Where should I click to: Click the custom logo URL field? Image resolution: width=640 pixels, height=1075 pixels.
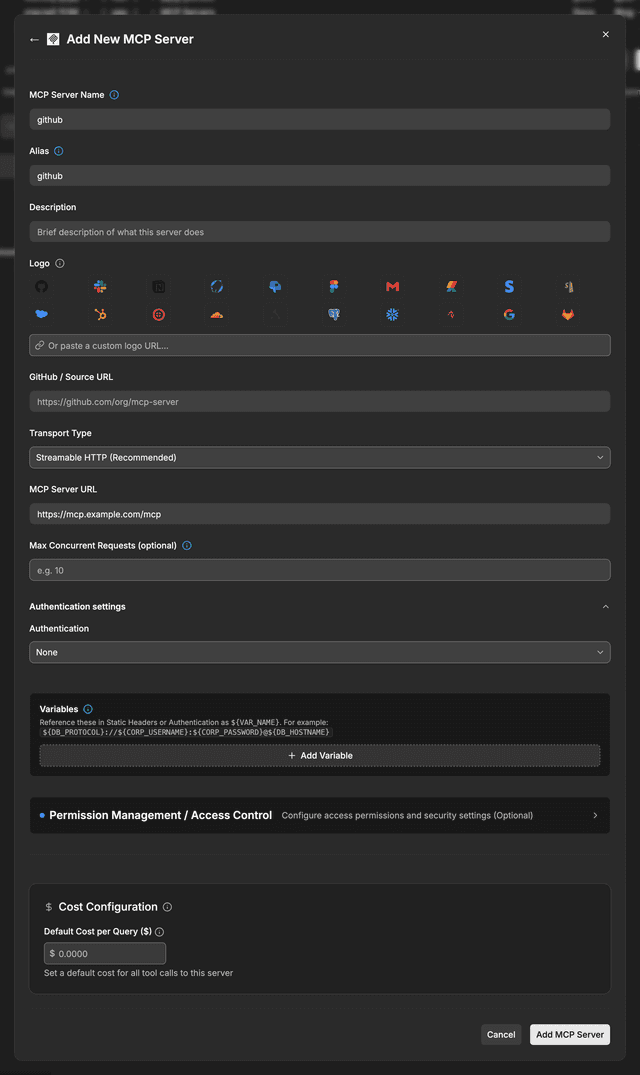coord(319,346)
